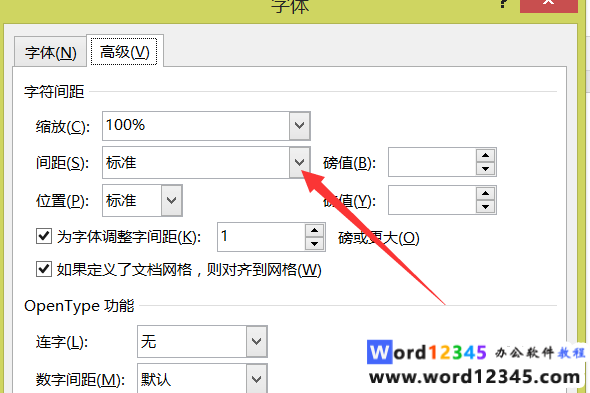The height and width of the screenshot is (393, 590).
Task: Click the 间距 field showing 标准
Action: (196, 163)
